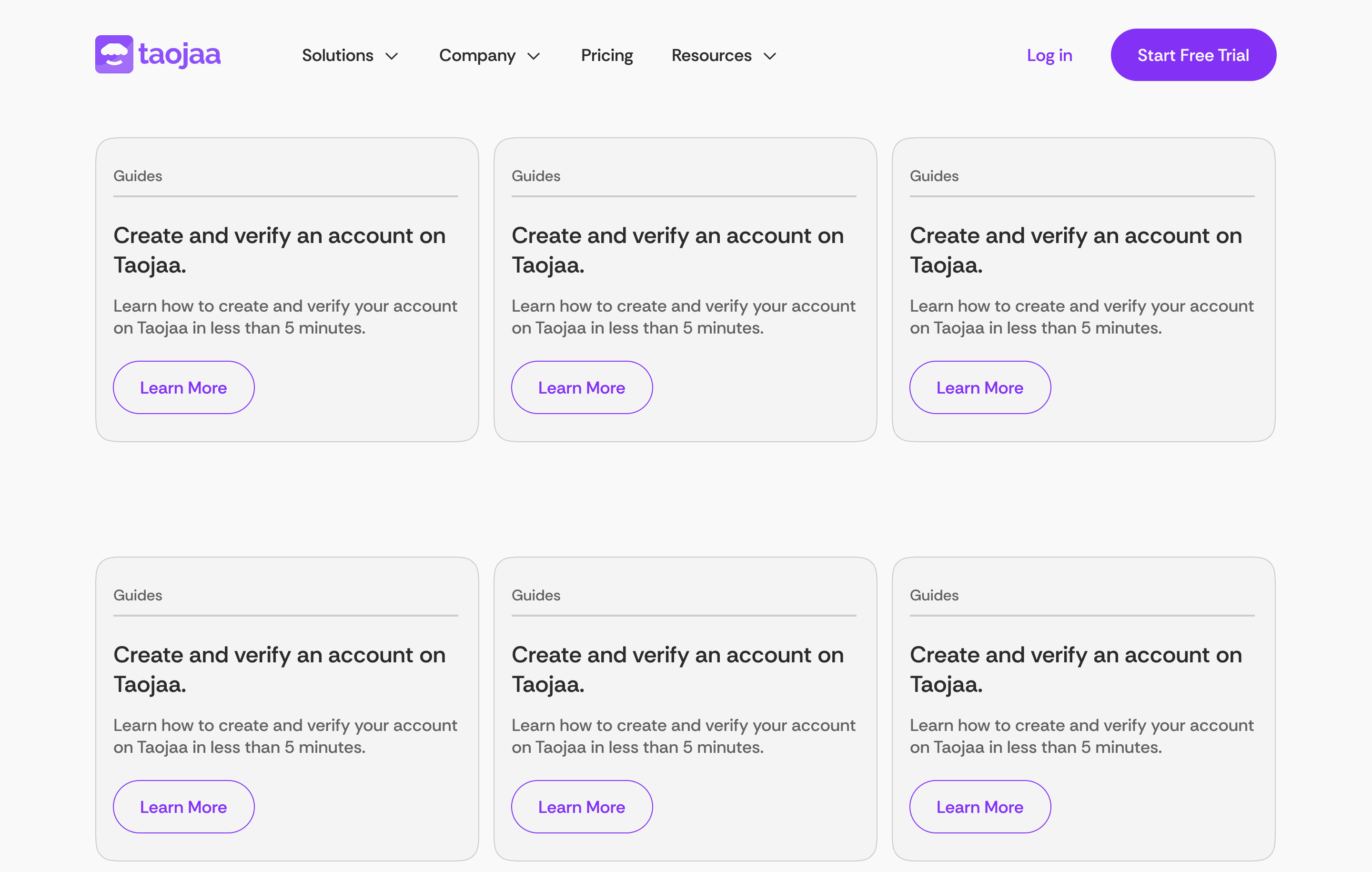Open the Company menu label

click(477, 55)
